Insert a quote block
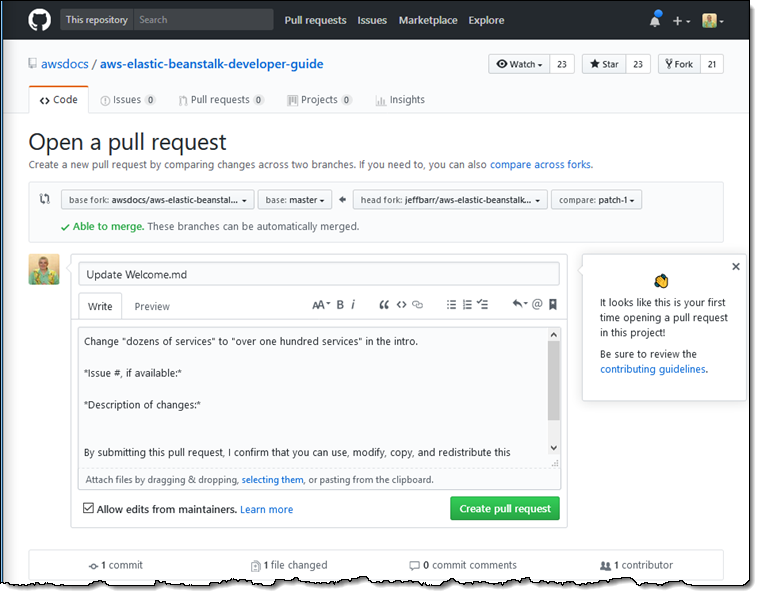760x596 pixels. [383, 305]
